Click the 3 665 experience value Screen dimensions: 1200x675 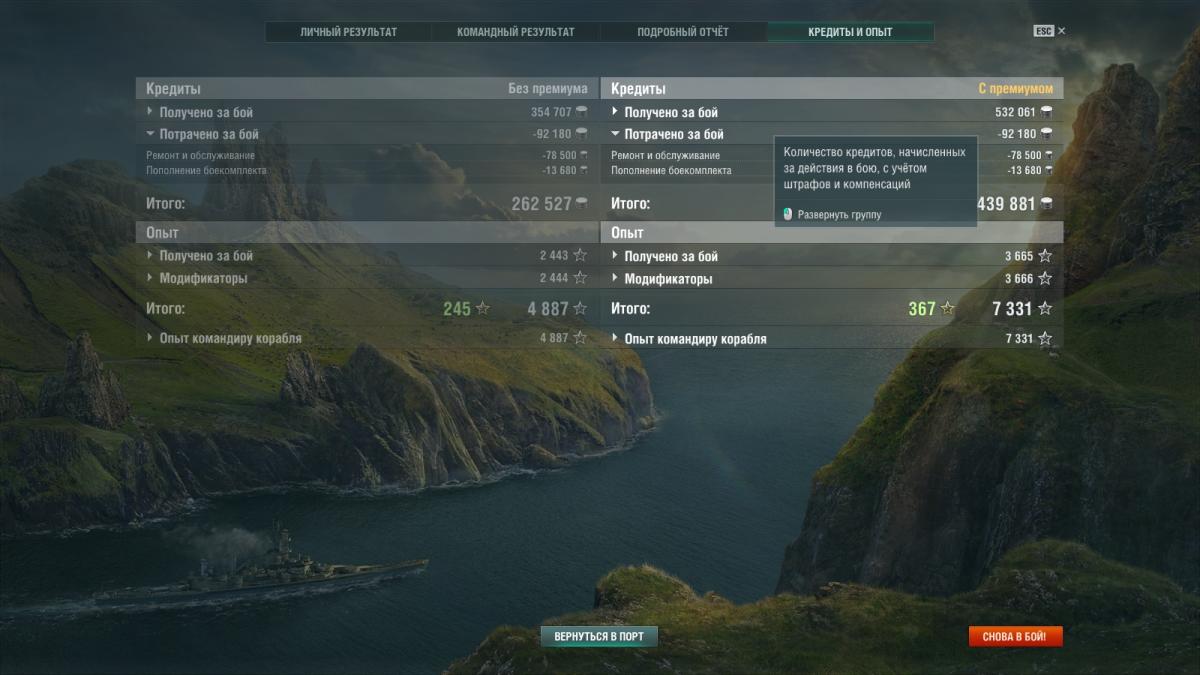[x=1019, y=256]
